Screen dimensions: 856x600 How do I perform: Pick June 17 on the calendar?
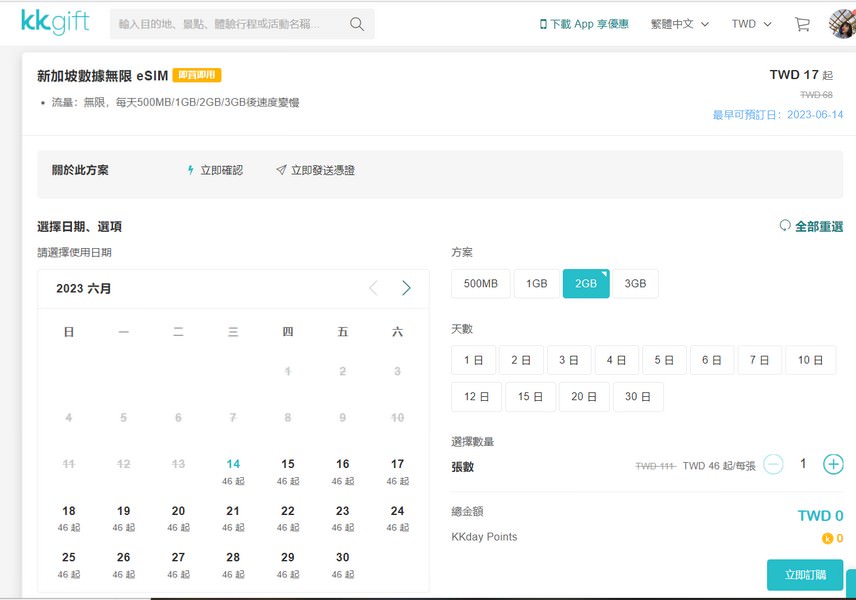click(x=397, y=472)
